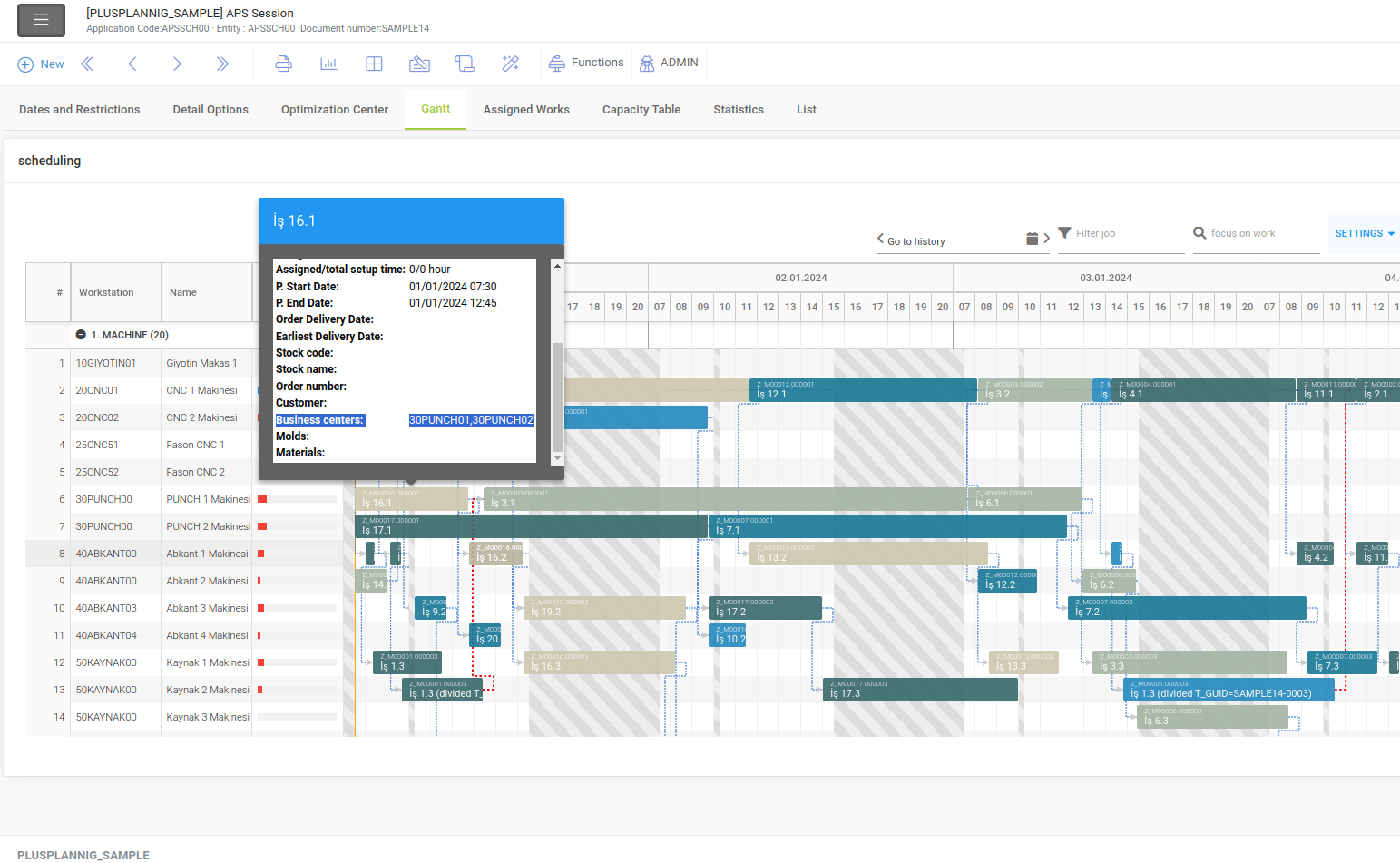
Task: Go to next record arrow
Action: 177,64
